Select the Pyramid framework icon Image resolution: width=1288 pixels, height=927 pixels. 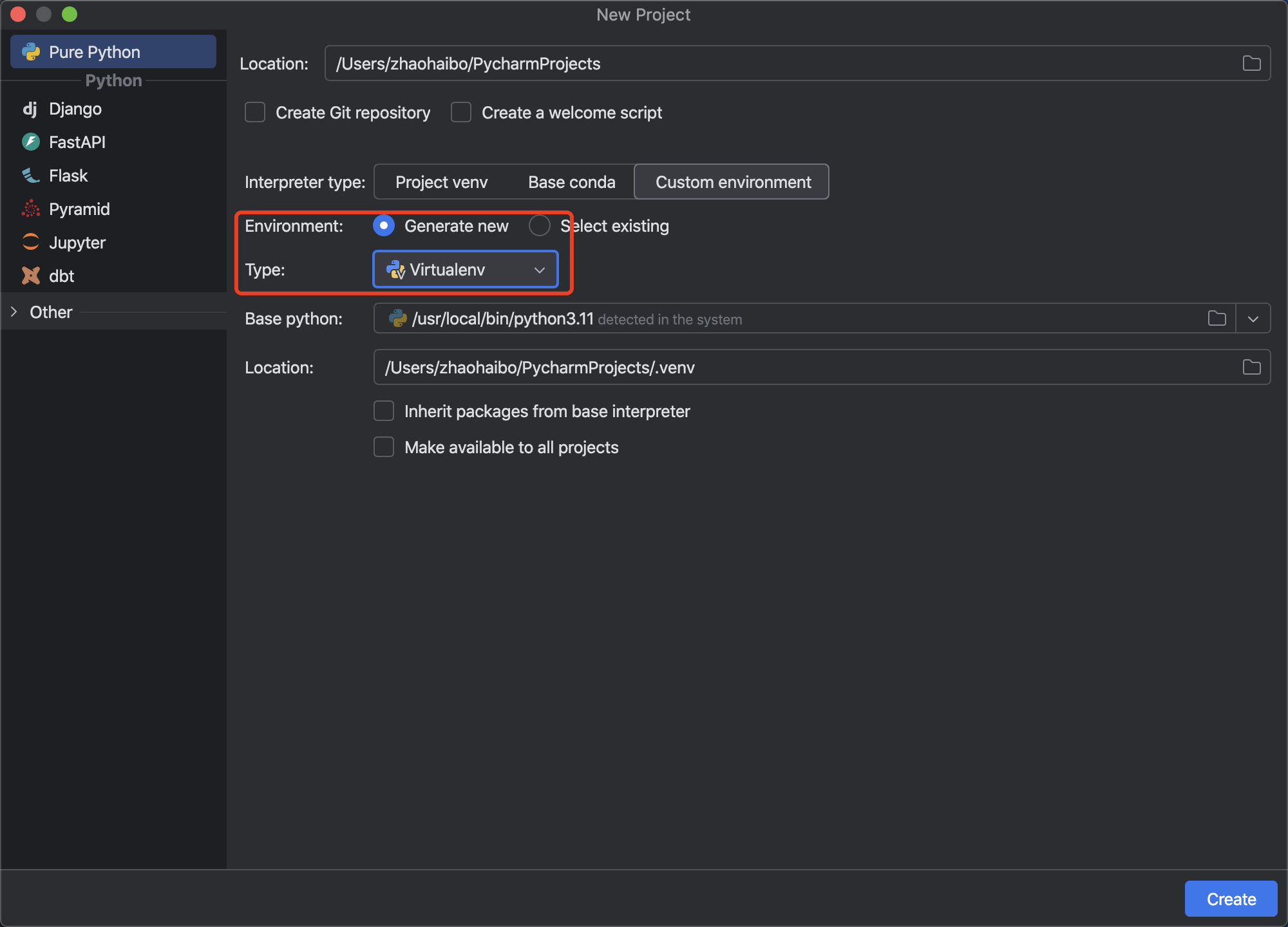pos(30,209)
